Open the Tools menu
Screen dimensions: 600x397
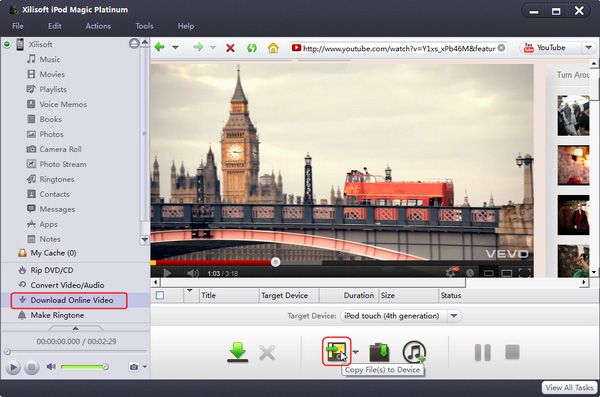(144, 26)
